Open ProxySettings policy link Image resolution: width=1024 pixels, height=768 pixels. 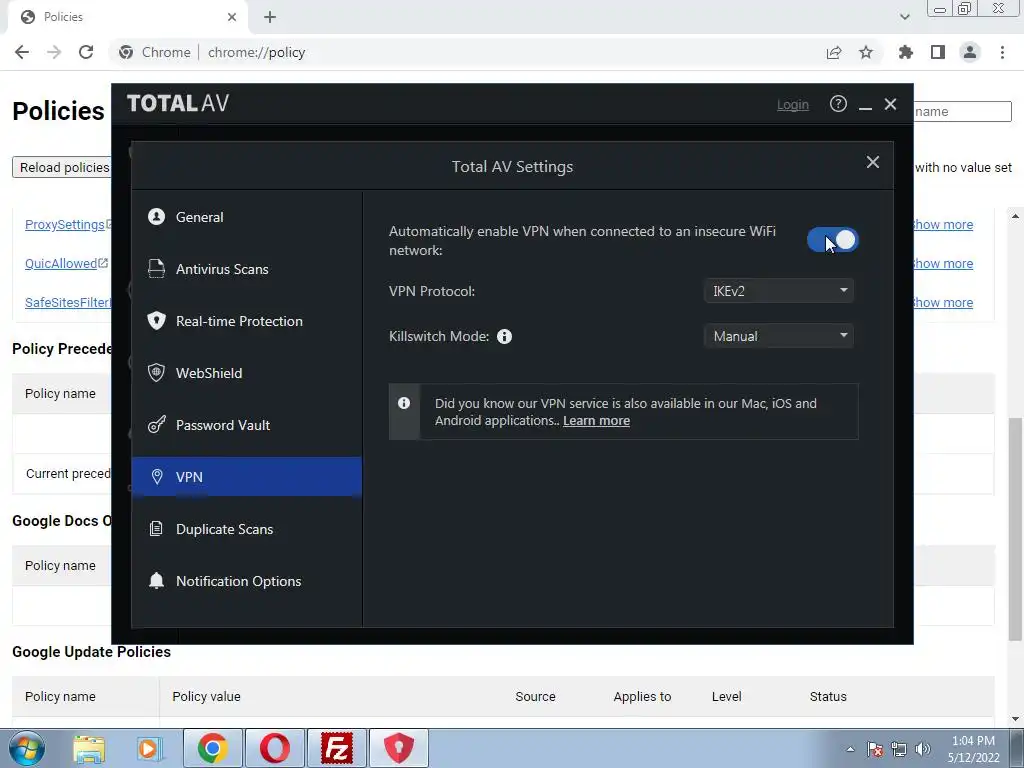point(65,225)
